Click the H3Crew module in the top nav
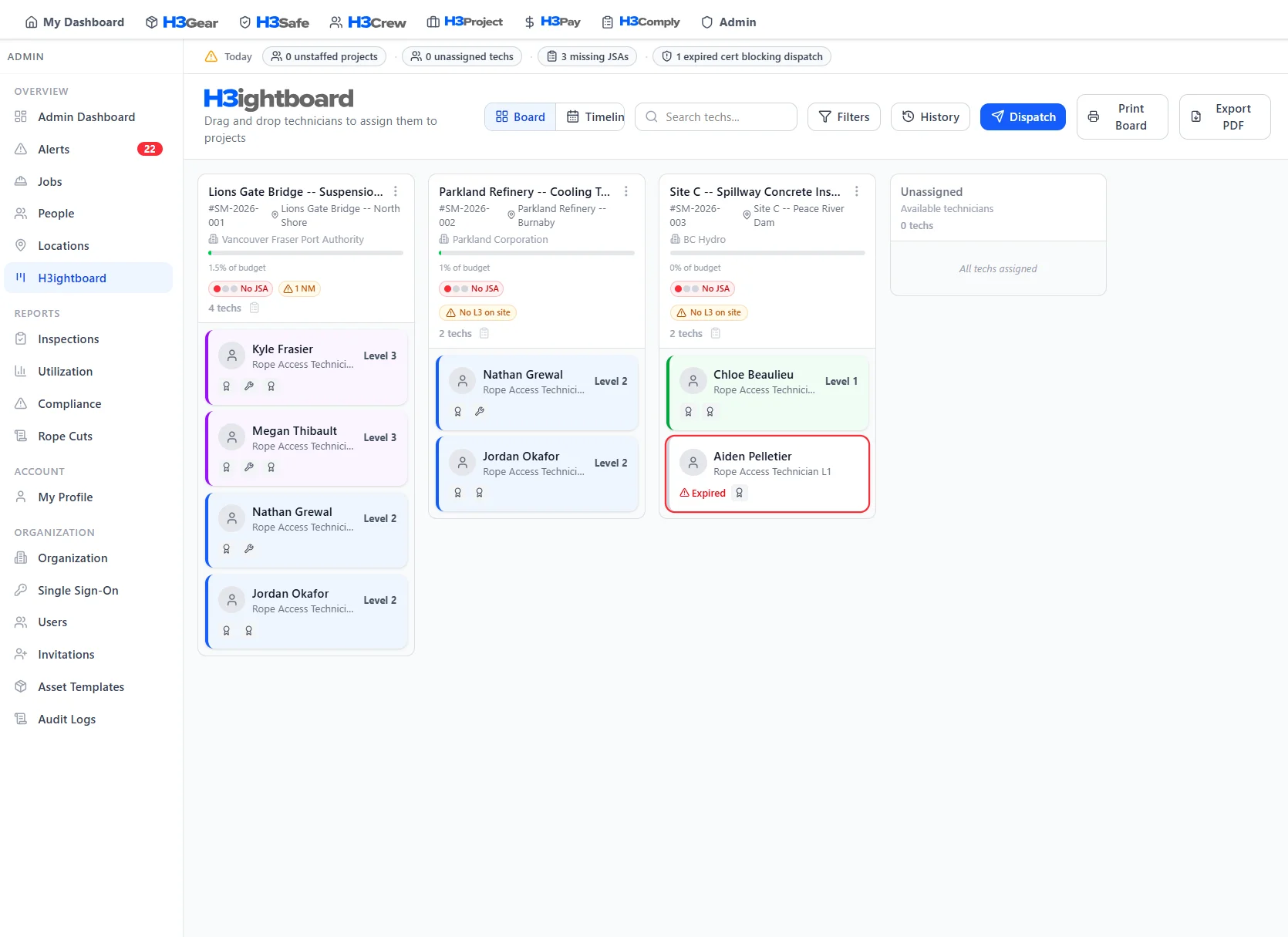This screenshot has height=937, width=1288. pyautogui.click(x=368, y=22)
